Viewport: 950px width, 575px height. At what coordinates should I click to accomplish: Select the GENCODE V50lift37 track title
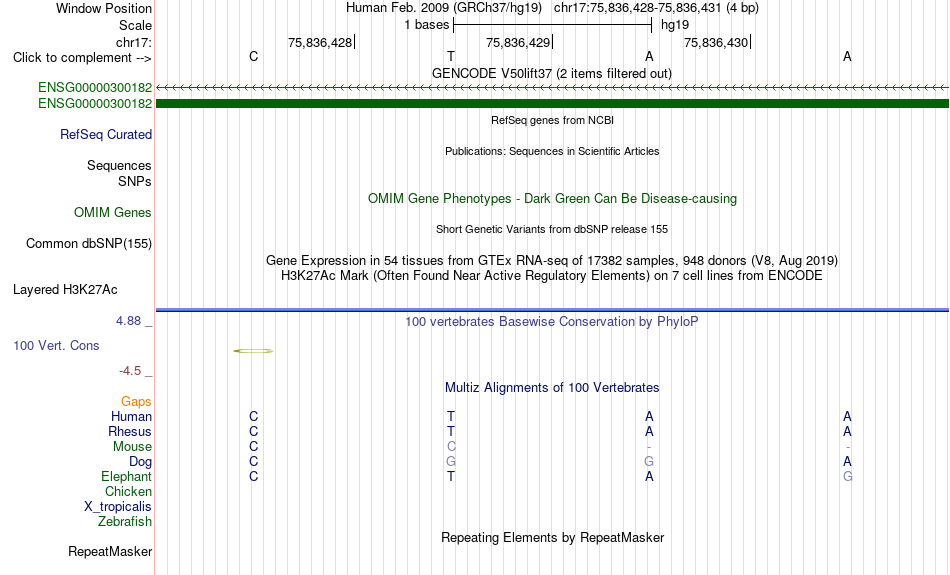pyautogui.click(x=552, y=73)
